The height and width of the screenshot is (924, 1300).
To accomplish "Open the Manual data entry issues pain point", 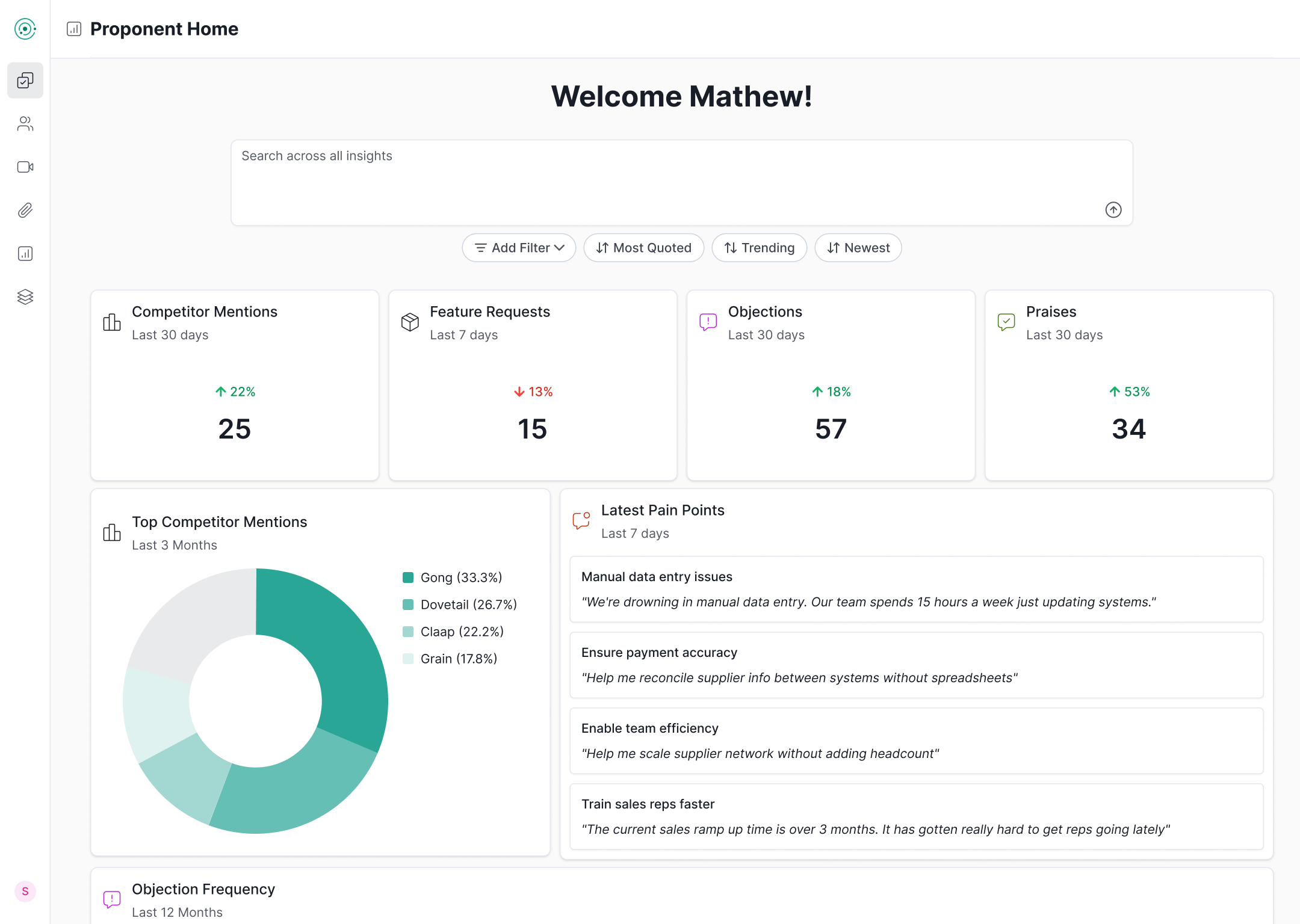I will tap(916, 589).
